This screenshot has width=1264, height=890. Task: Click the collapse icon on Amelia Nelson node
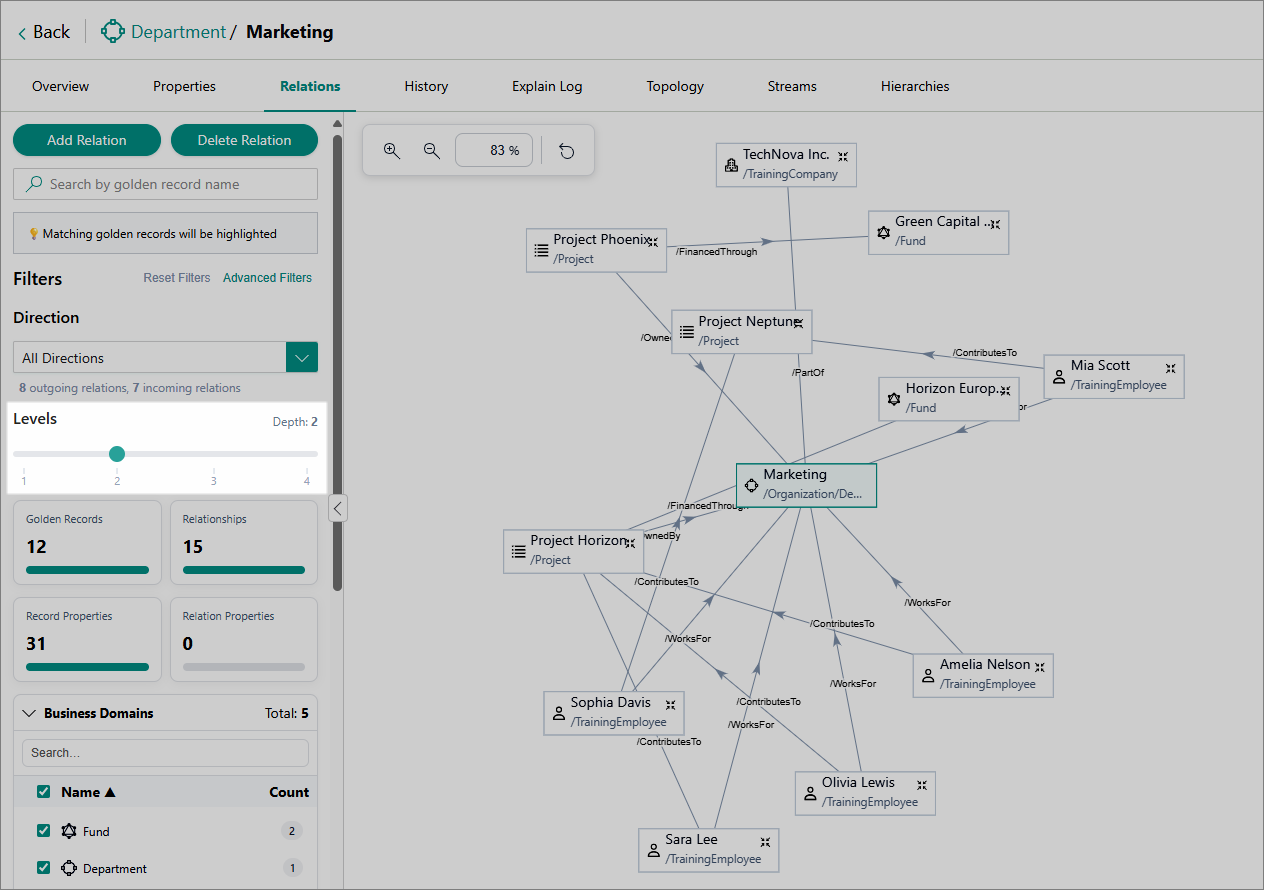coord(1039,666)
